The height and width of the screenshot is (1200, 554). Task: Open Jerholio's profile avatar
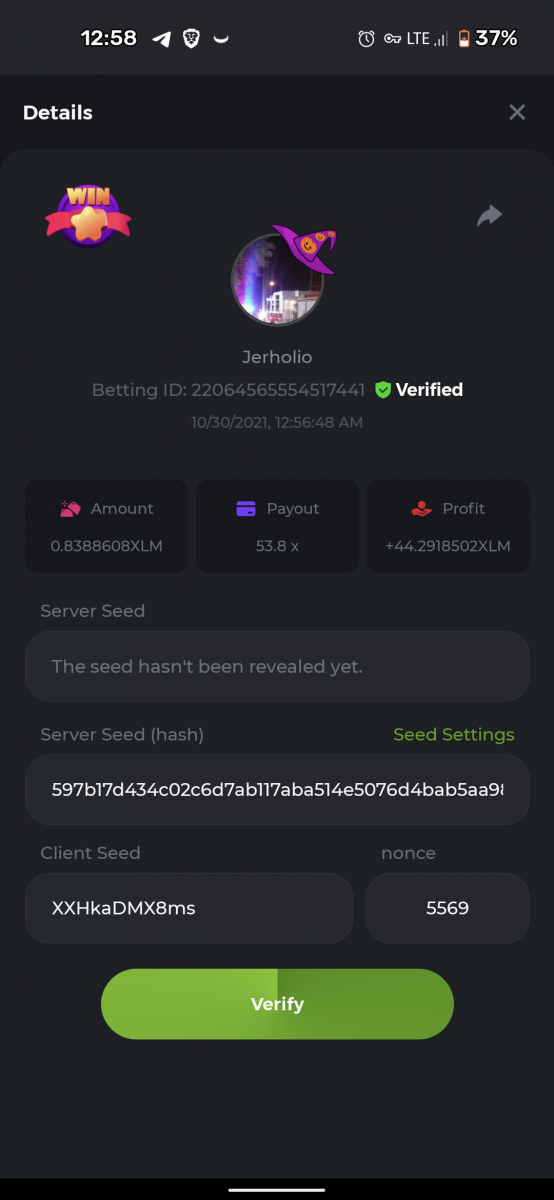[x=277, y=279]
